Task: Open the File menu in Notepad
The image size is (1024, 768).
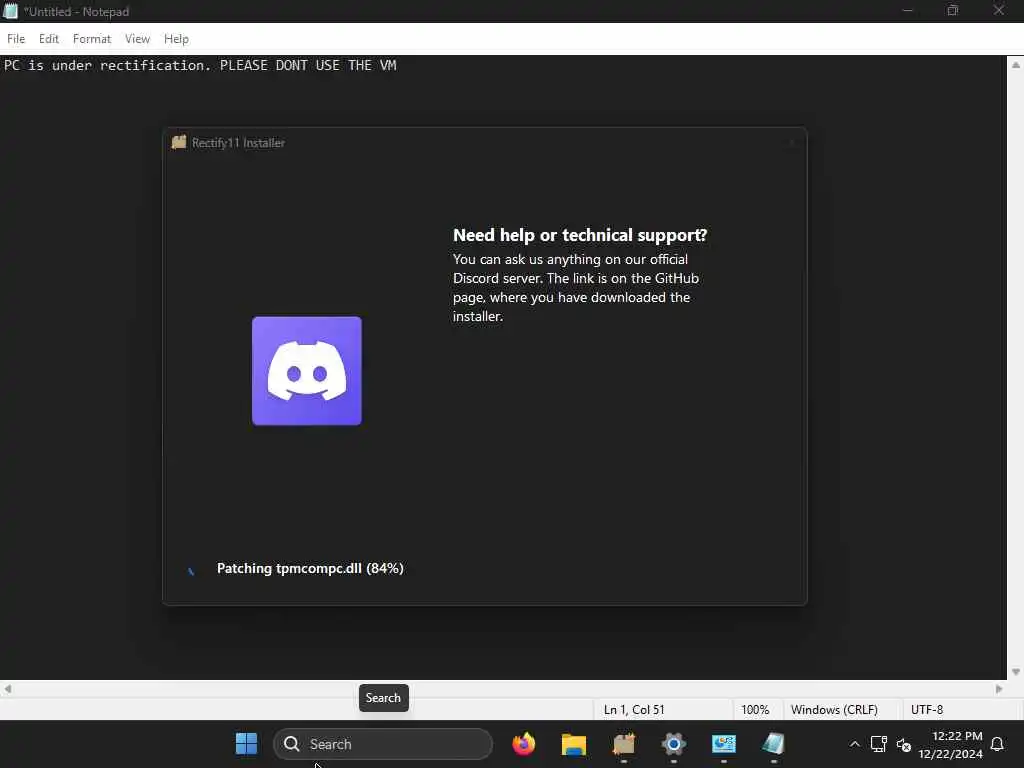Action: click(x=16, y=39)
